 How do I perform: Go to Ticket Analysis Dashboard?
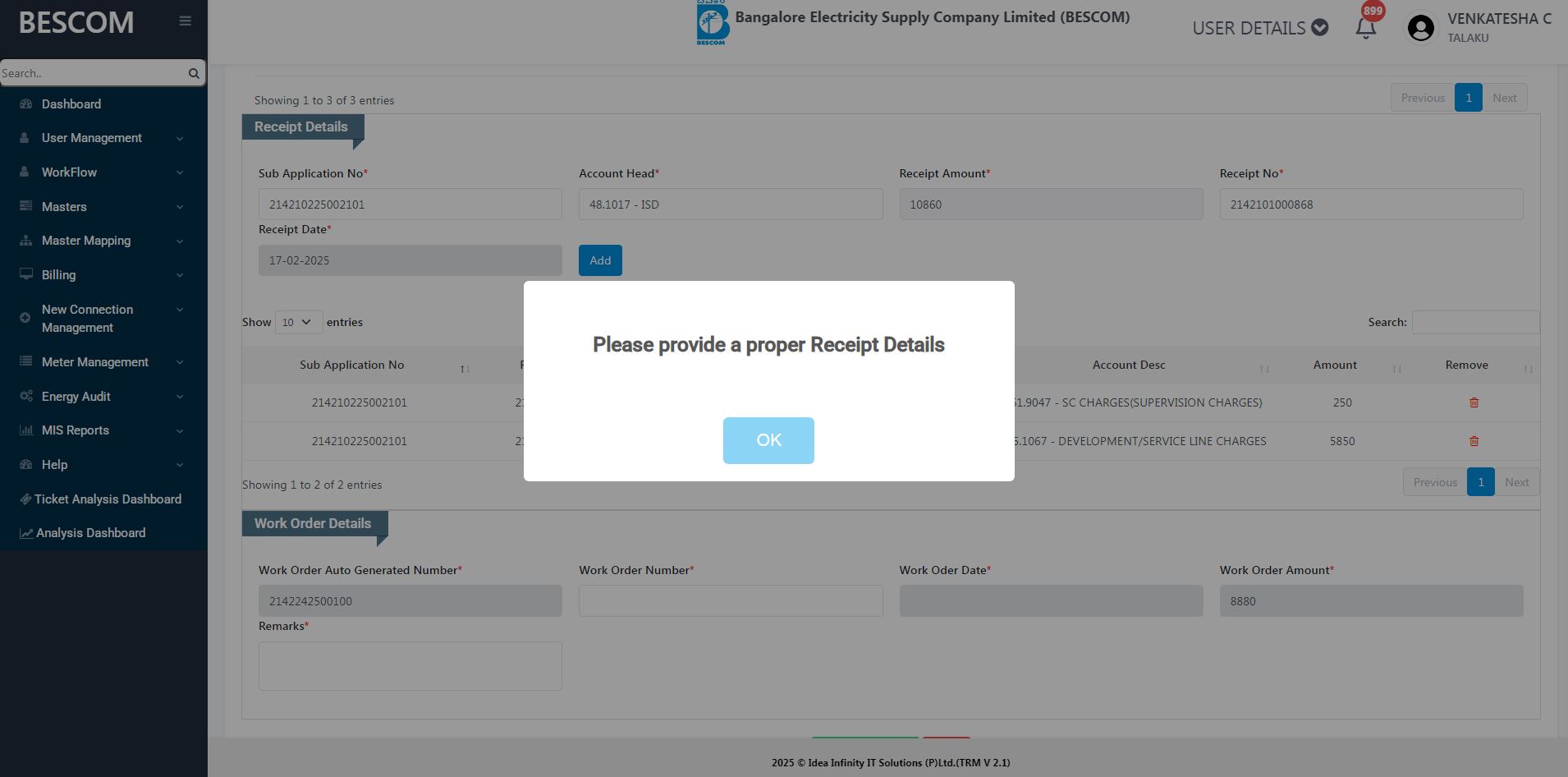pyautogui.click(x=108, y=499)
